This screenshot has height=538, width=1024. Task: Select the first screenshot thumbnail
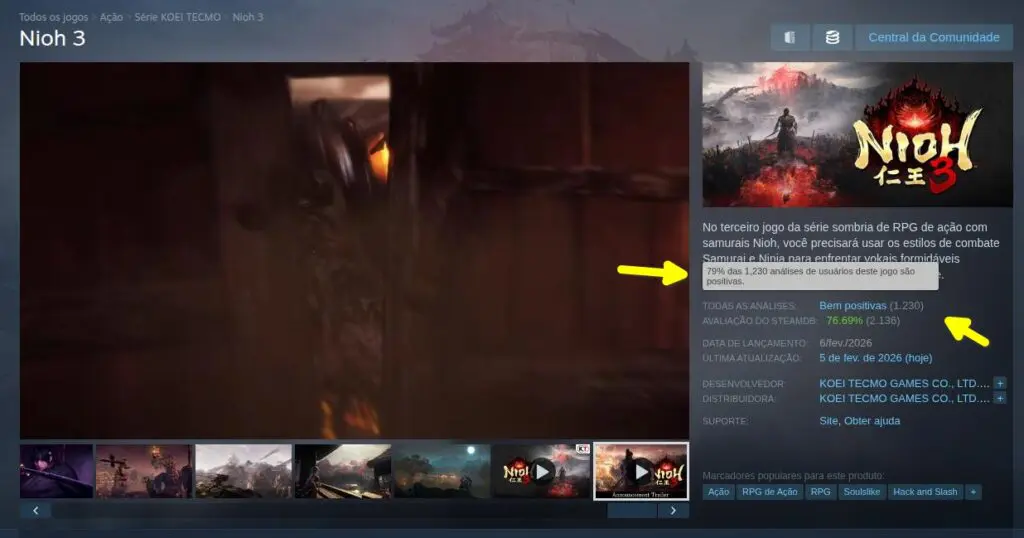[x=56, y=471]
